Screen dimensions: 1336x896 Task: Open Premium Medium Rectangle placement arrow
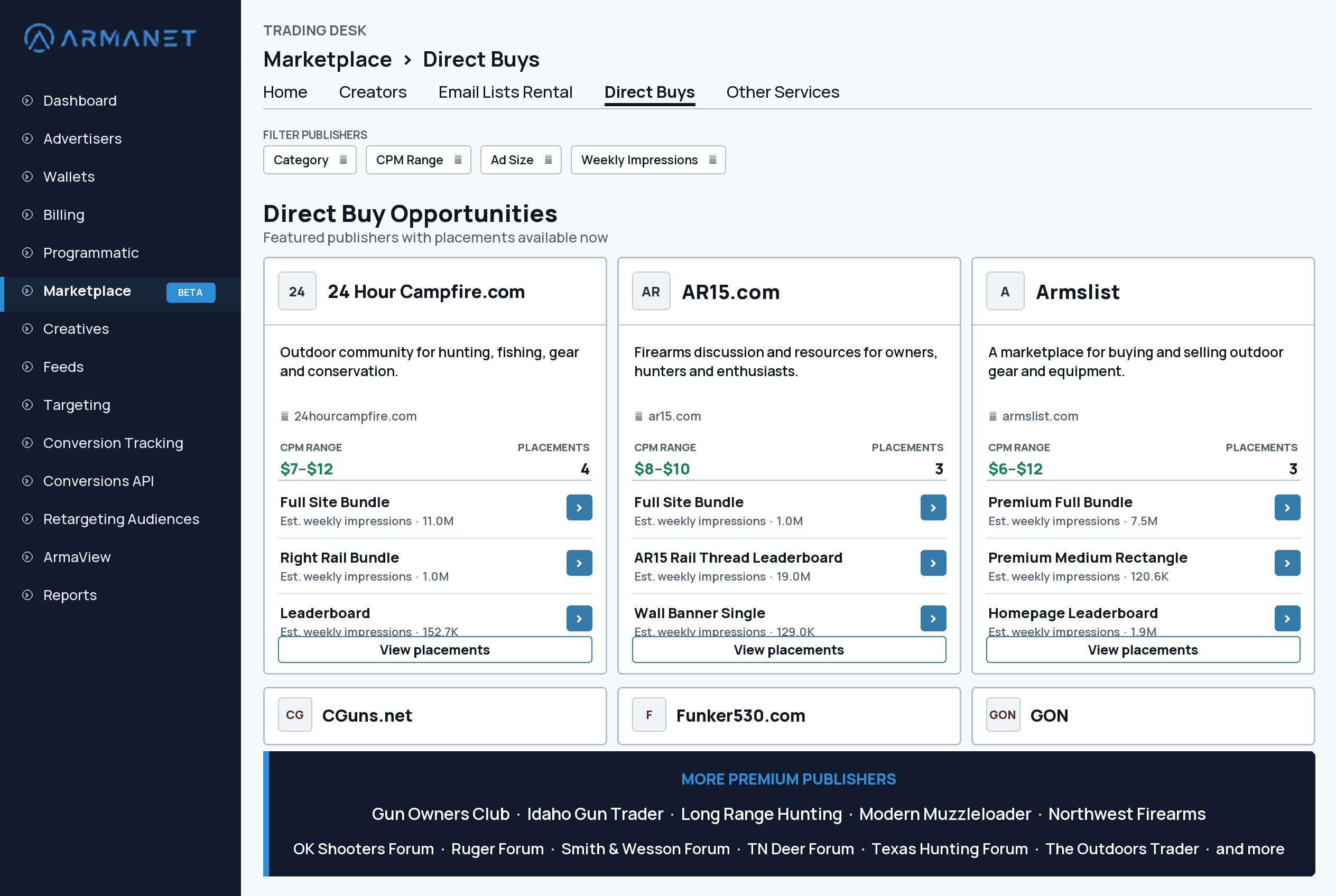coord(1287,563)
